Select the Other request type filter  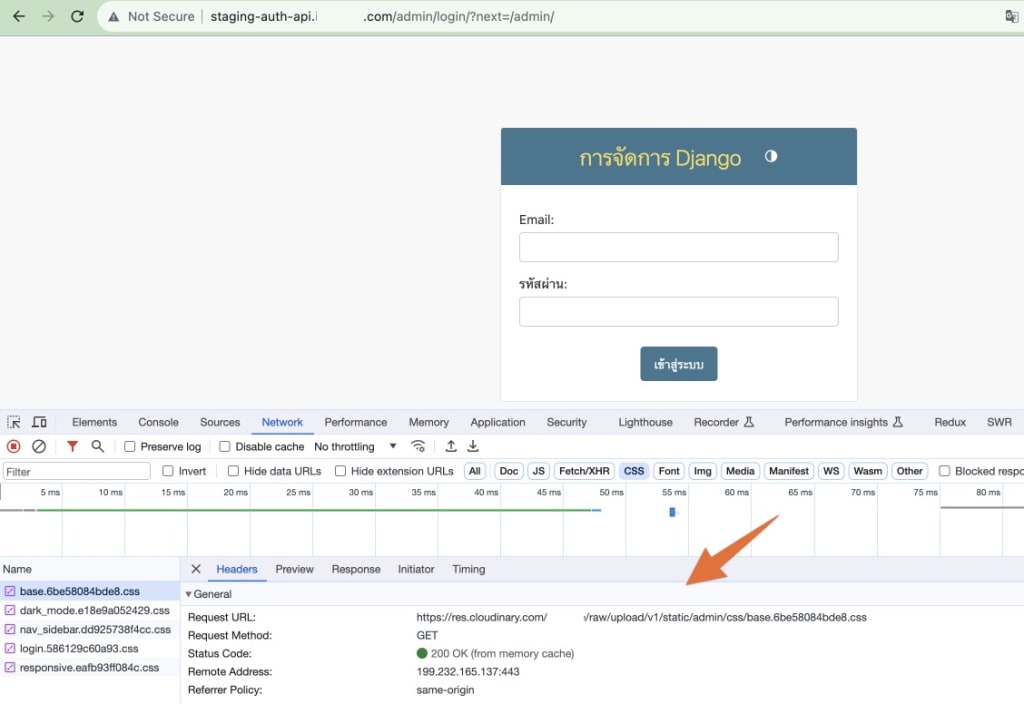910,471
